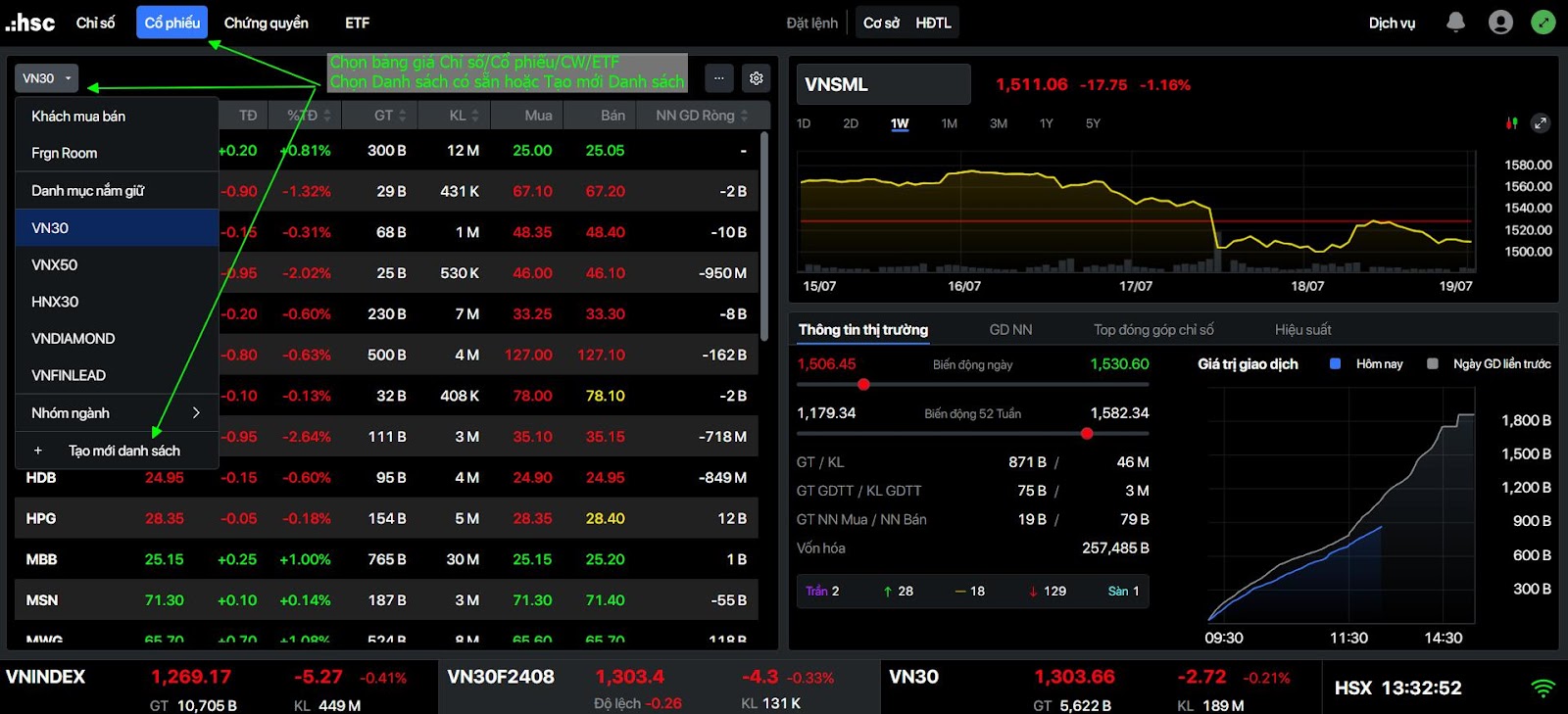The height and width of the screenshot is (714, 1568).
Task: Click the green wifi connection status icon
Action: 1543,688
